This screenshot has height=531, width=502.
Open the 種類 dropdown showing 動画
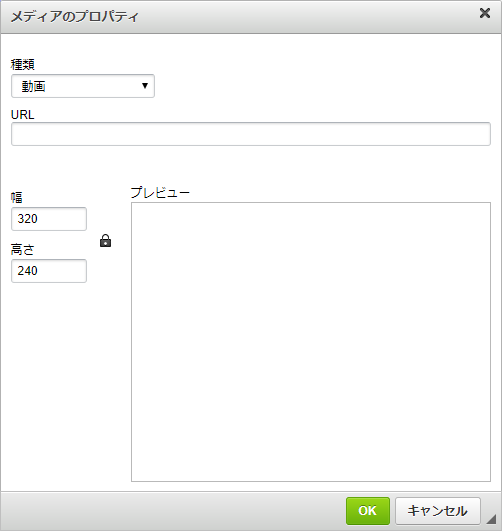83,86
